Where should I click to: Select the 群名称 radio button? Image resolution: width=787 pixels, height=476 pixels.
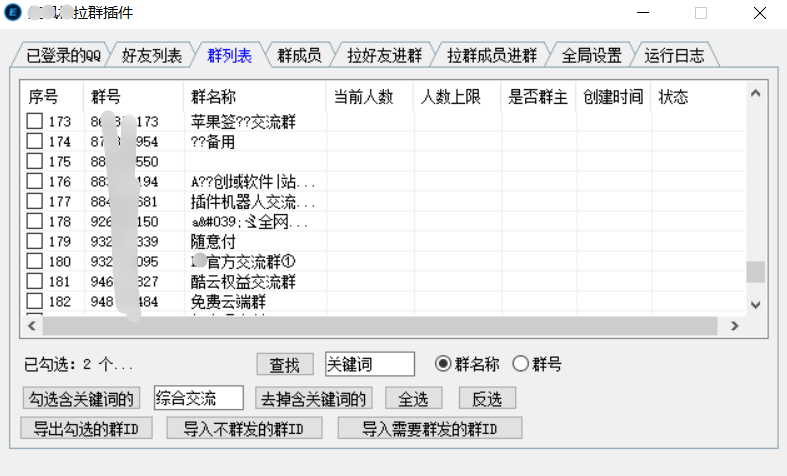[x=443, y=364]
